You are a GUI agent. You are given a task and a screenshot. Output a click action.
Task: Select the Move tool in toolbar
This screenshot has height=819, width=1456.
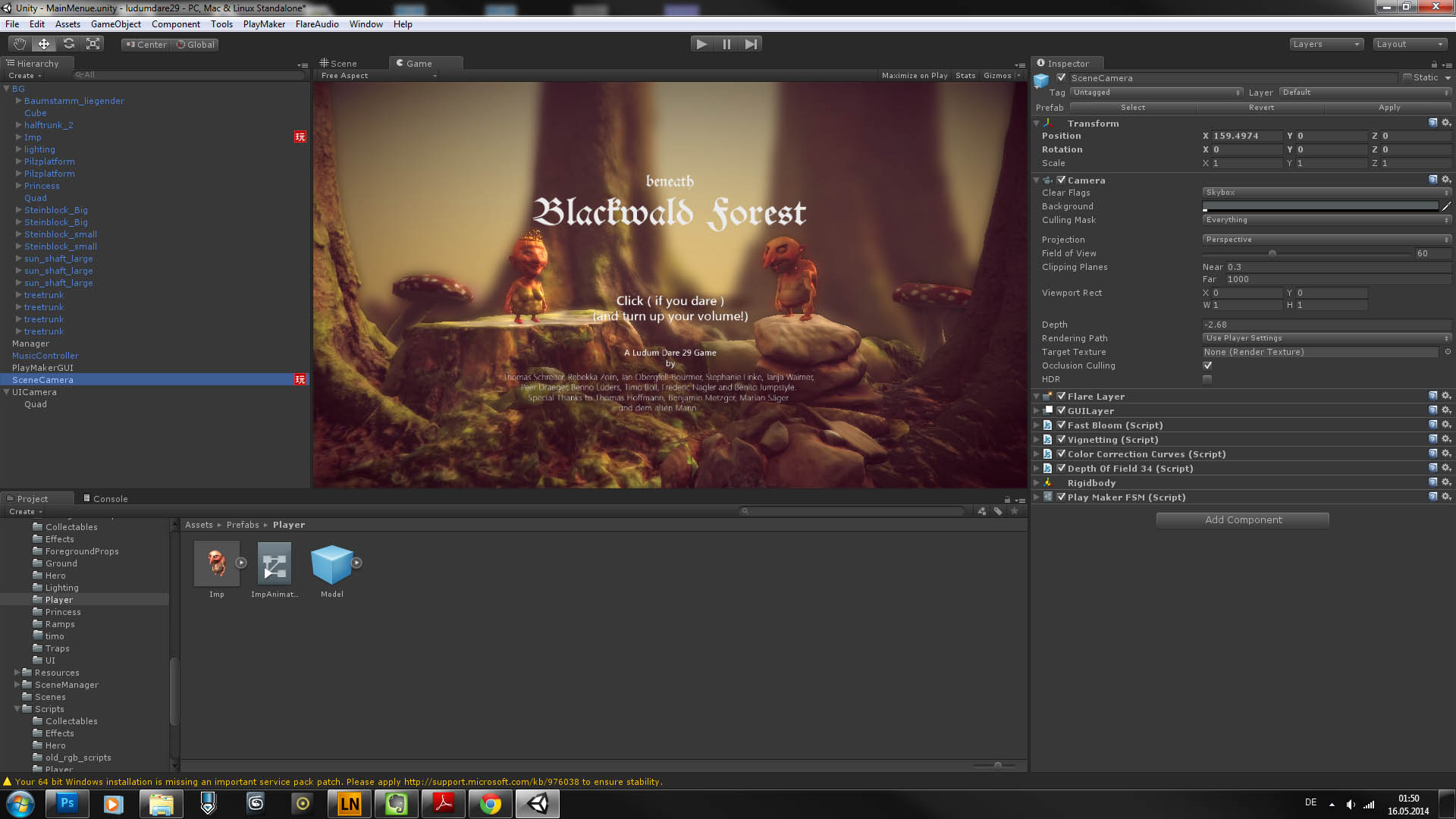(x=44, y=44)
